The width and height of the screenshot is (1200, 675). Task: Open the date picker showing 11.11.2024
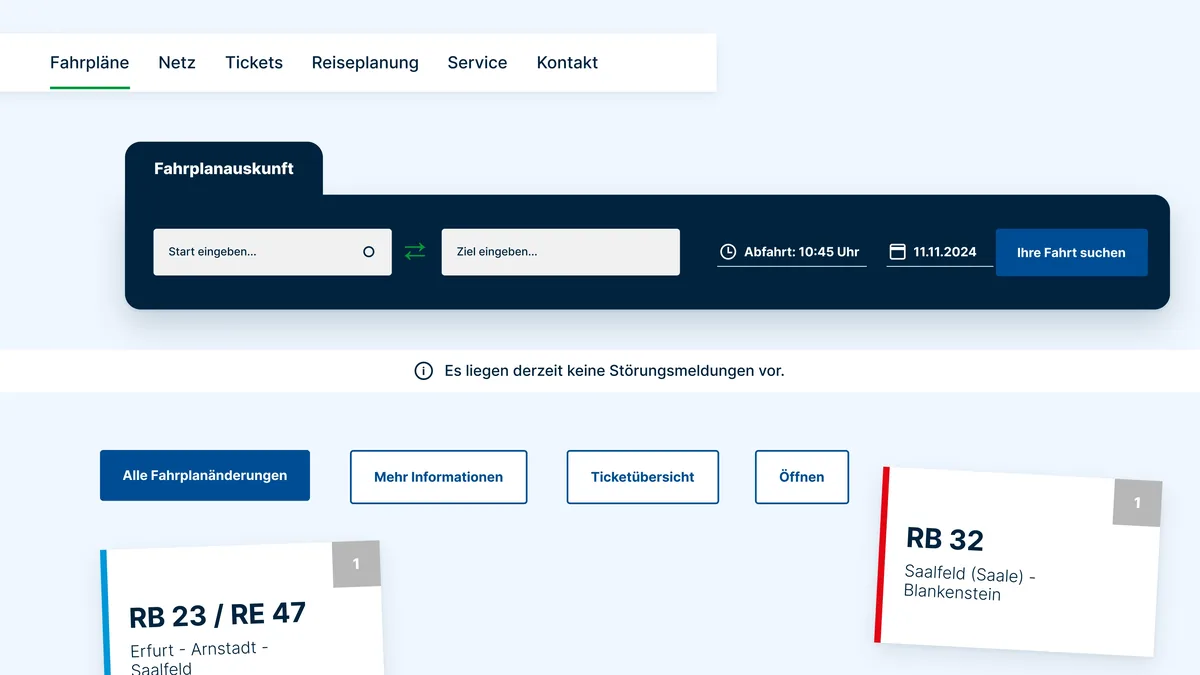(940, 252)
